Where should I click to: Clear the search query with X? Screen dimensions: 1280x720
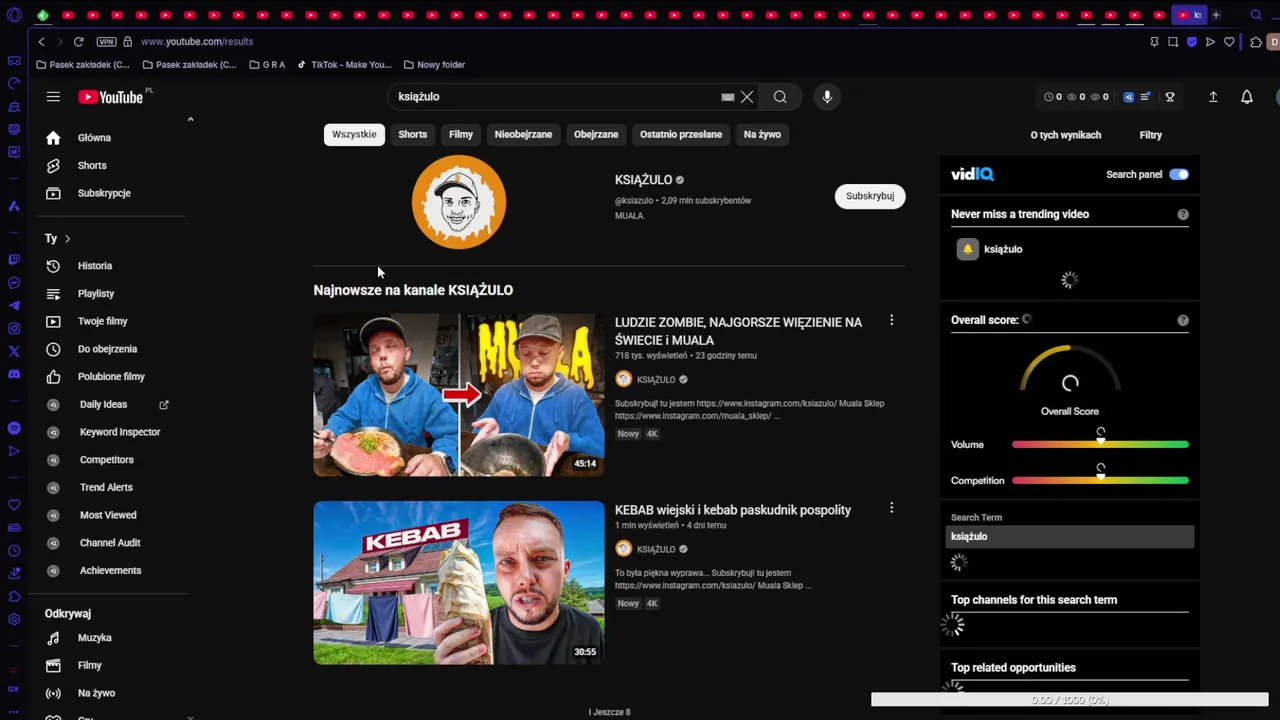(x=747, y=97)
